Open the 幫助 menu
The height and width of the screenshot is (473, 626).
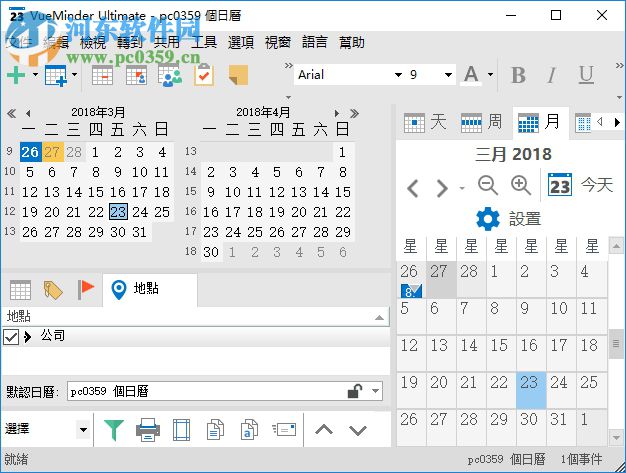coord(351,42)
